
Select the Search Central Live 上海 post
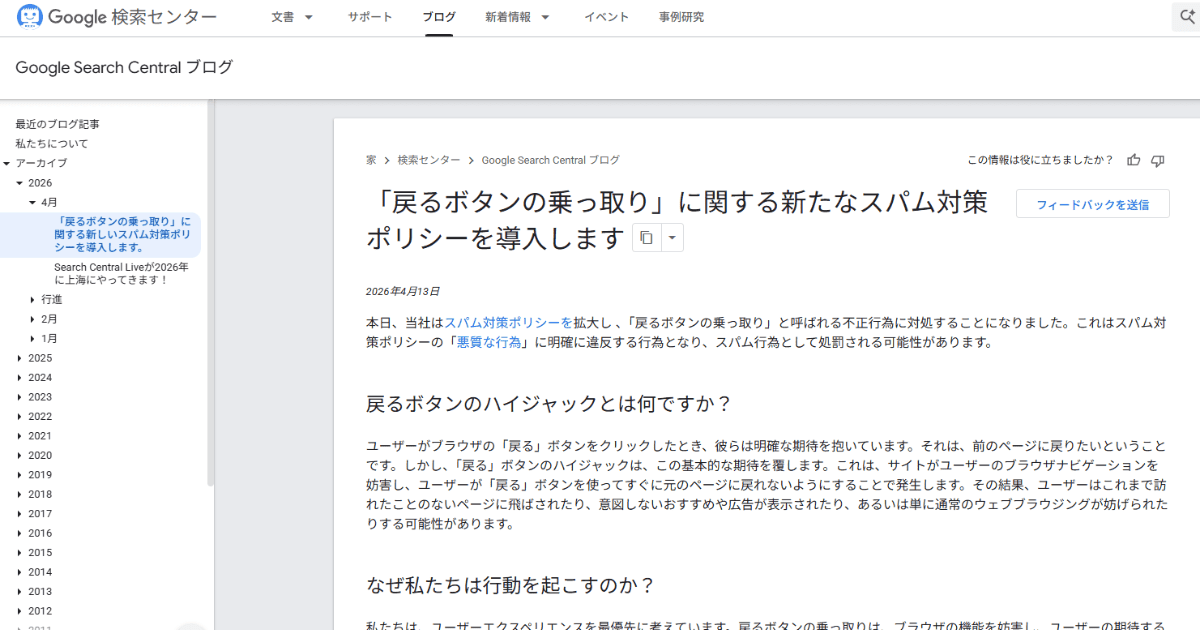pyautogui.click(x=120, y=273)
